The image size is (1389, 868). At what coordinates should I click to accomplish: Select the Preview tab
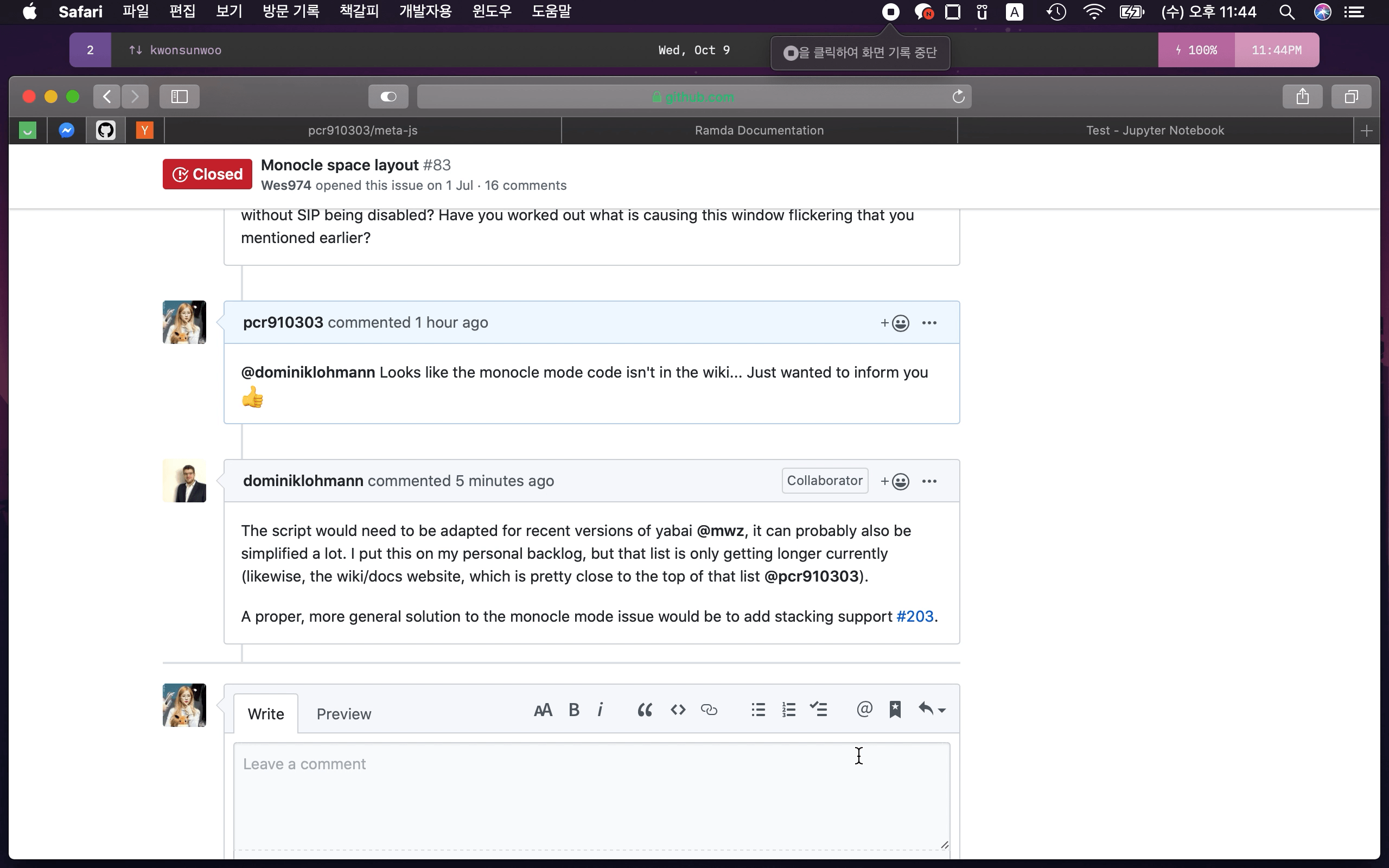[344, 713]
